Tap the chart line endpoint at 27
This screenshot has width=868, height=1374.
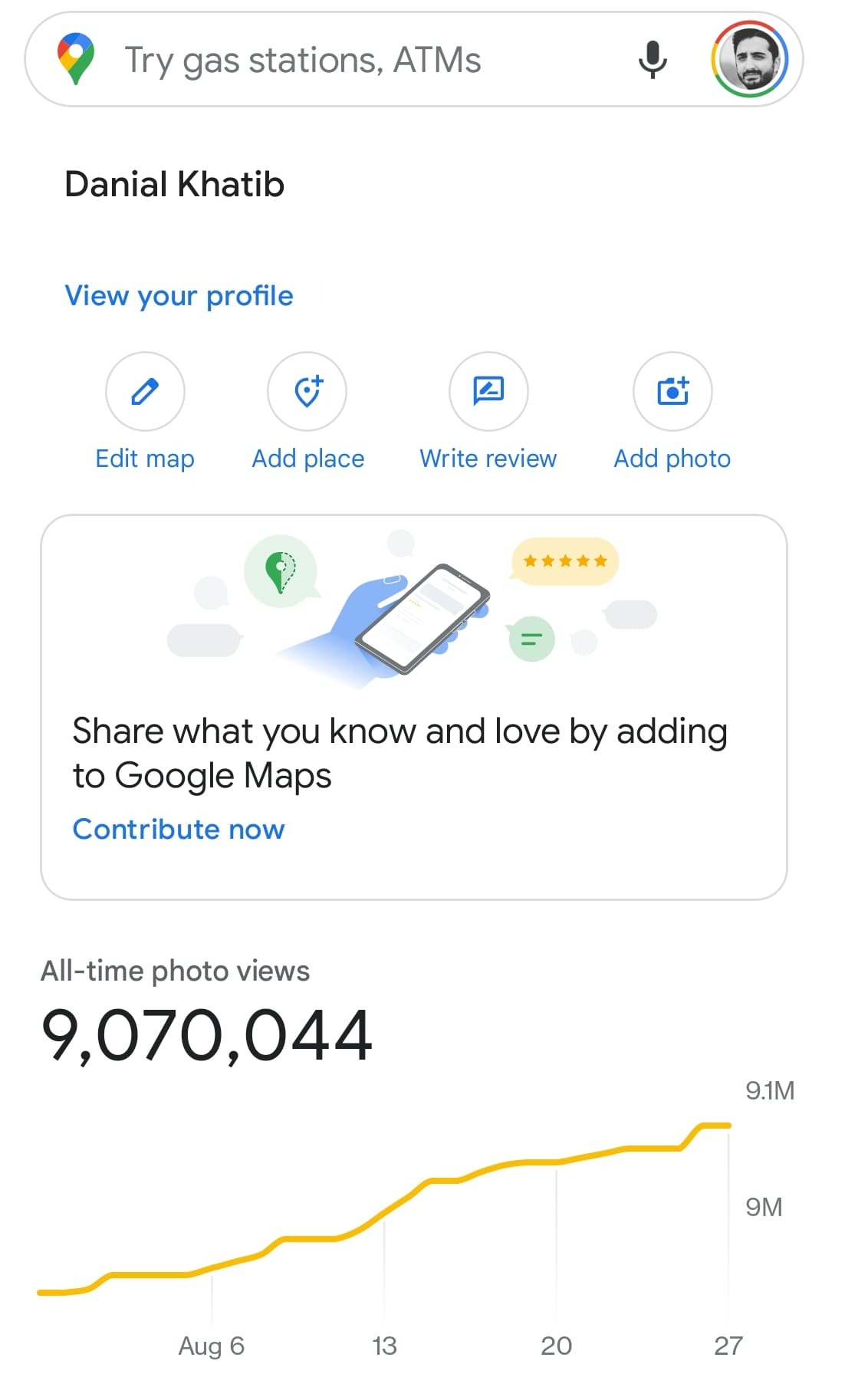tap(728, 1126)
